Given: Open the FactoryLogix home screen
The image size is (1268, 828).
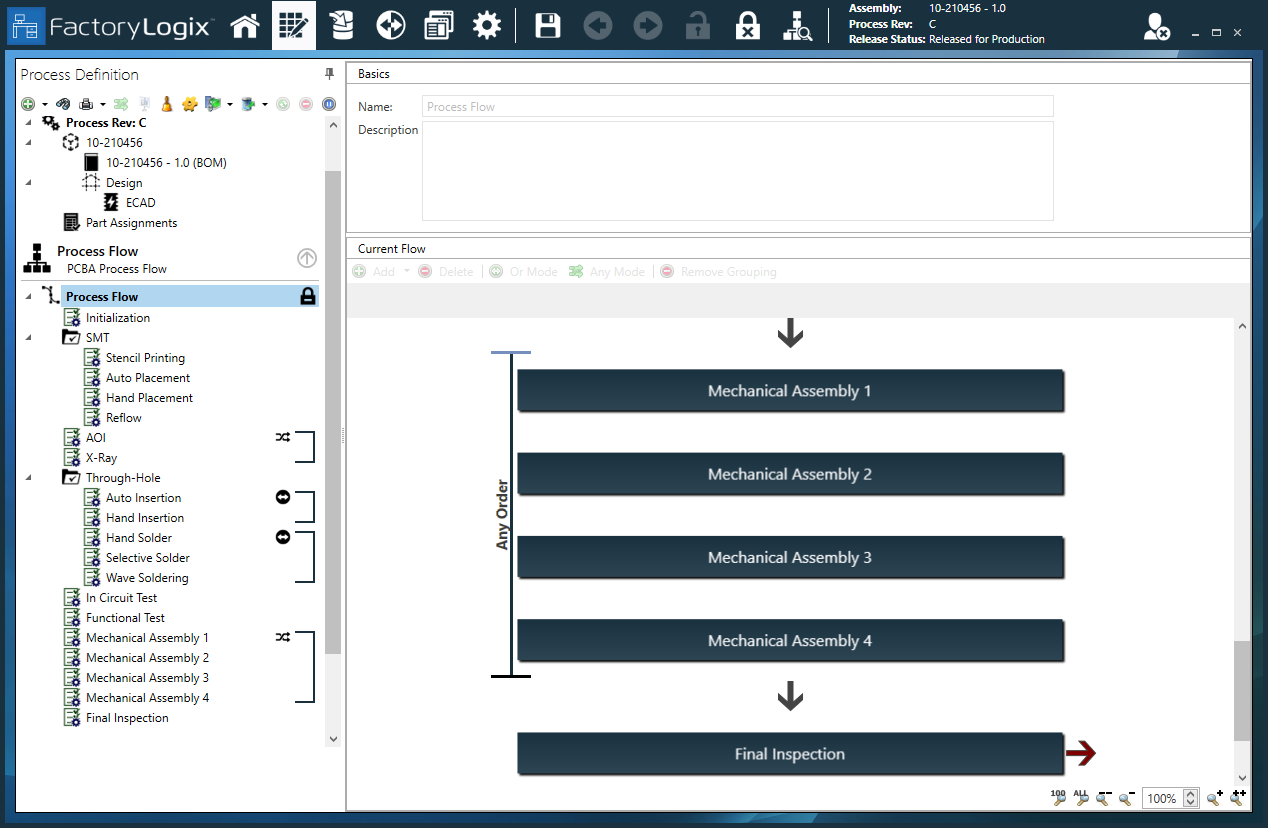Looking at the screenshot, I should point(245,25).
